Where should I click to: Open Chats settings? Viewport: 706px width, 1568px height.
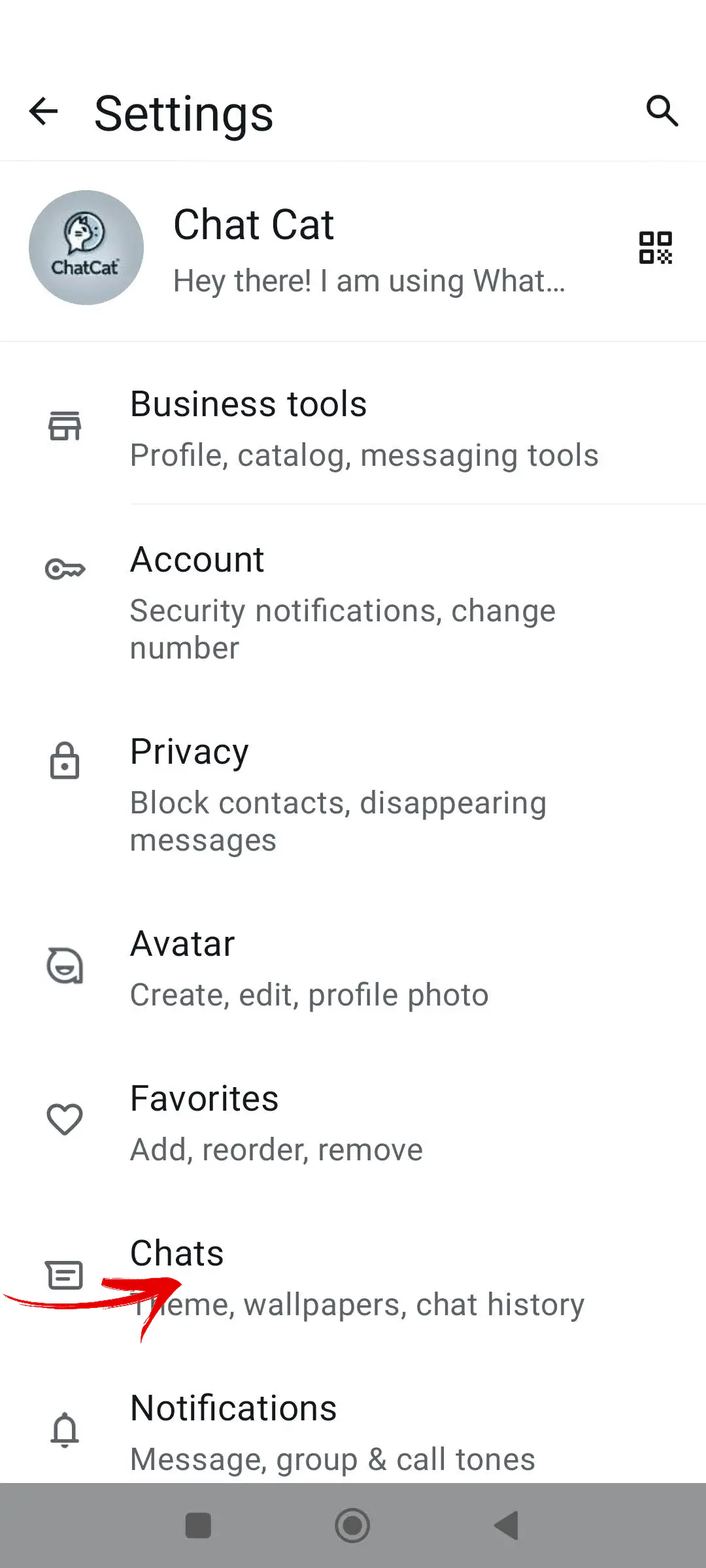[357, 1277]
